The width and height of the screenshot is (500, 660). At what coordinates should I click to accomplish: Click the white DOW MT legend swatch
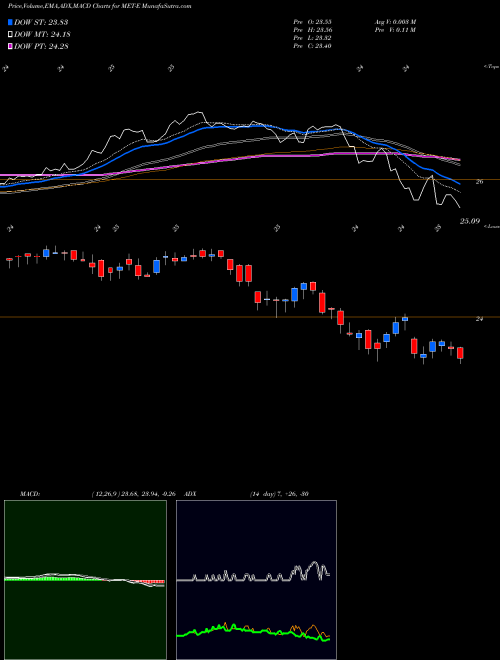click(x=11, y=34)
